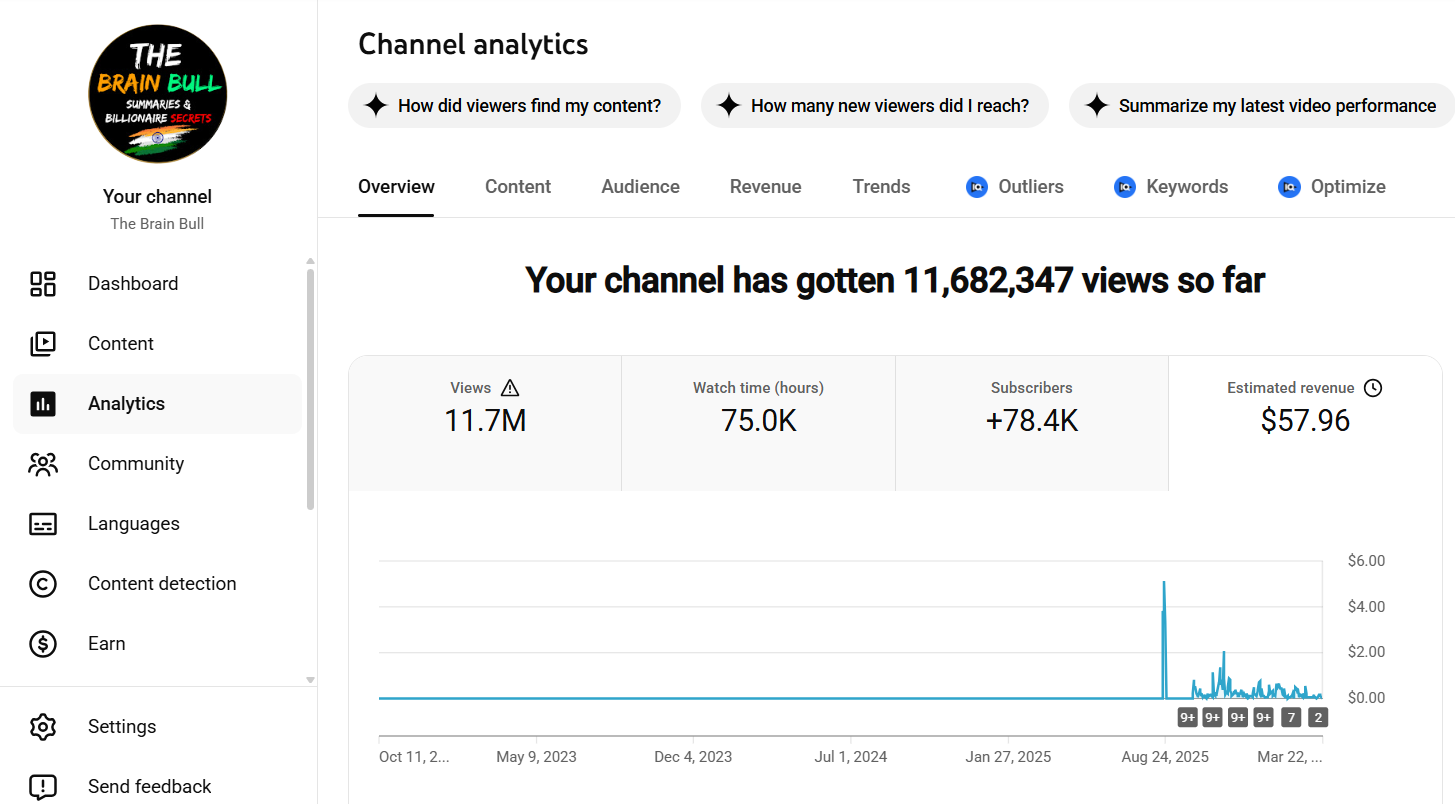Open Content detection via its copyright icon
Screen dimensions: 1455x804
point(43,584)
